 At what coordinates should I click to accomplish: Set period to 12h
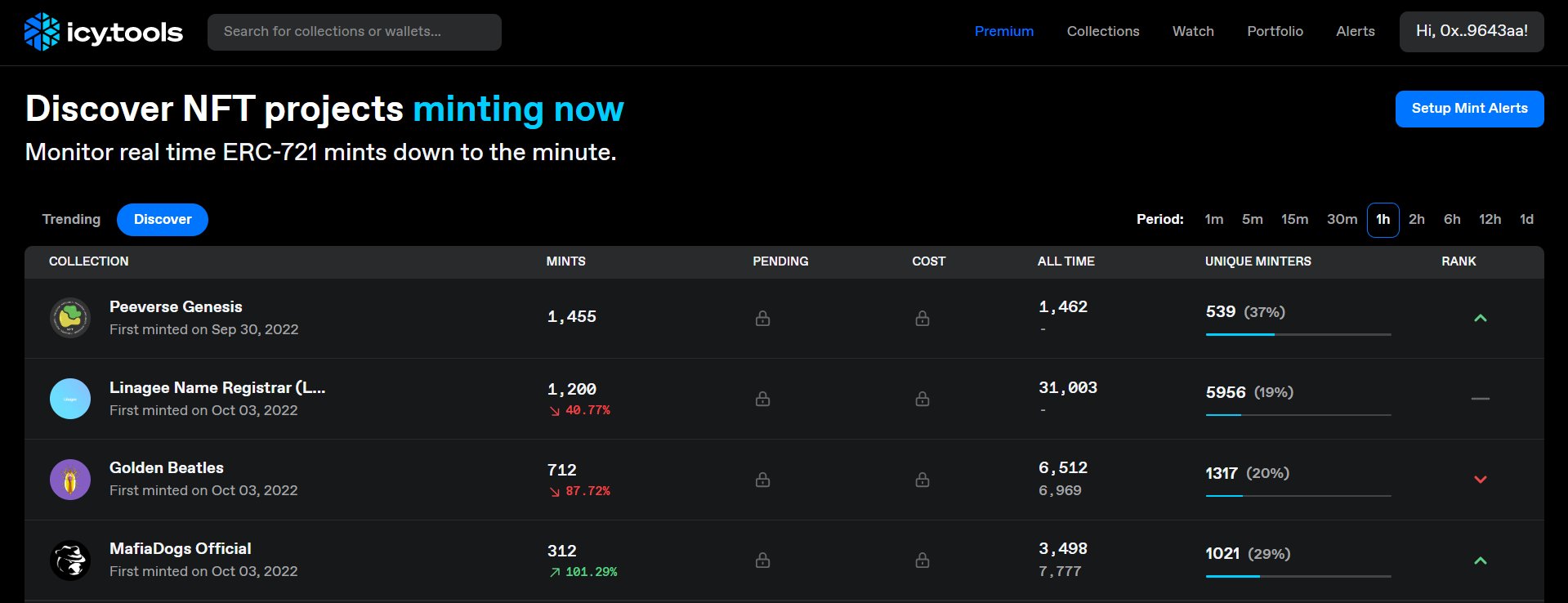(x=1490, y=220)
